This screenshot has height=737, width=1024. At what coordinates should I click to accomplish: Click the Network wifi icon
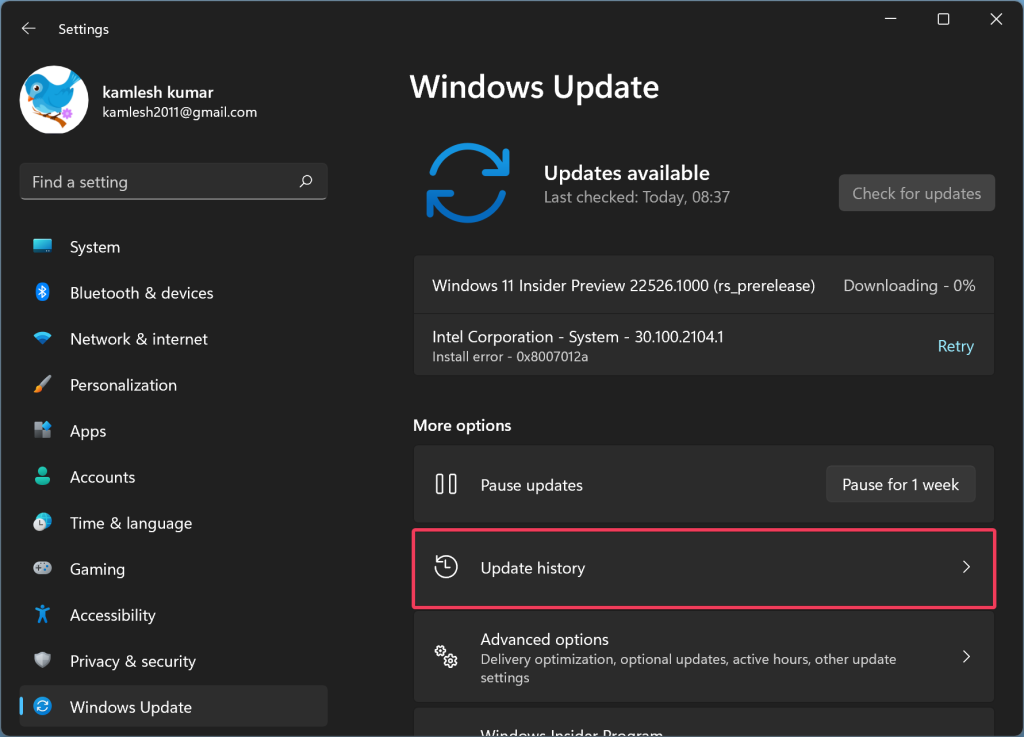click(x=42, y=338)
